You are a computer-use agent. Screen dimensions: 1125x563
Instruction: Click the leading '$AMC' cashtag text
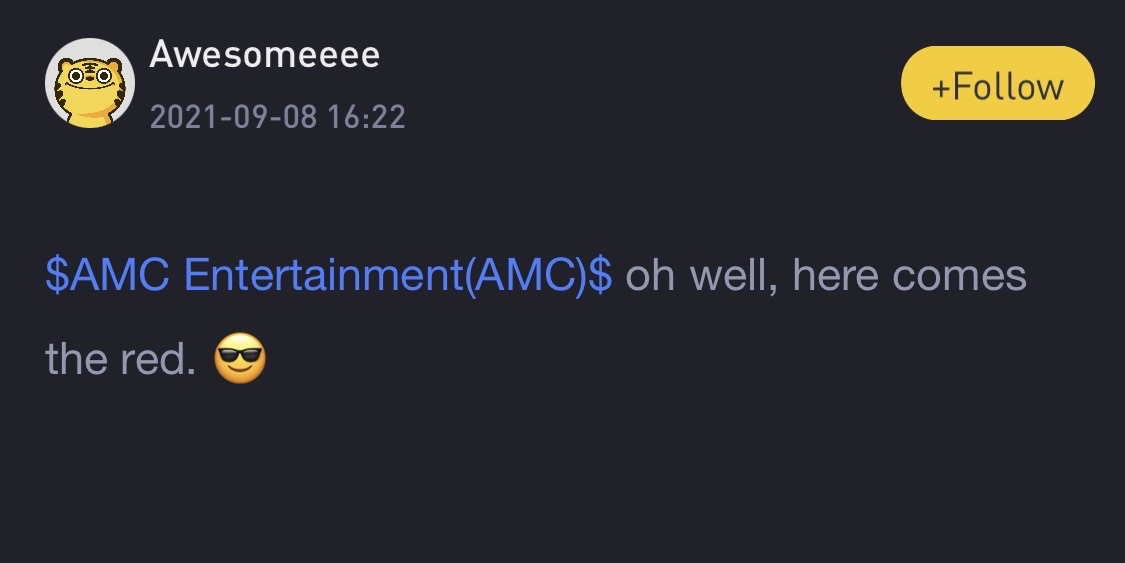pos(108,275)
